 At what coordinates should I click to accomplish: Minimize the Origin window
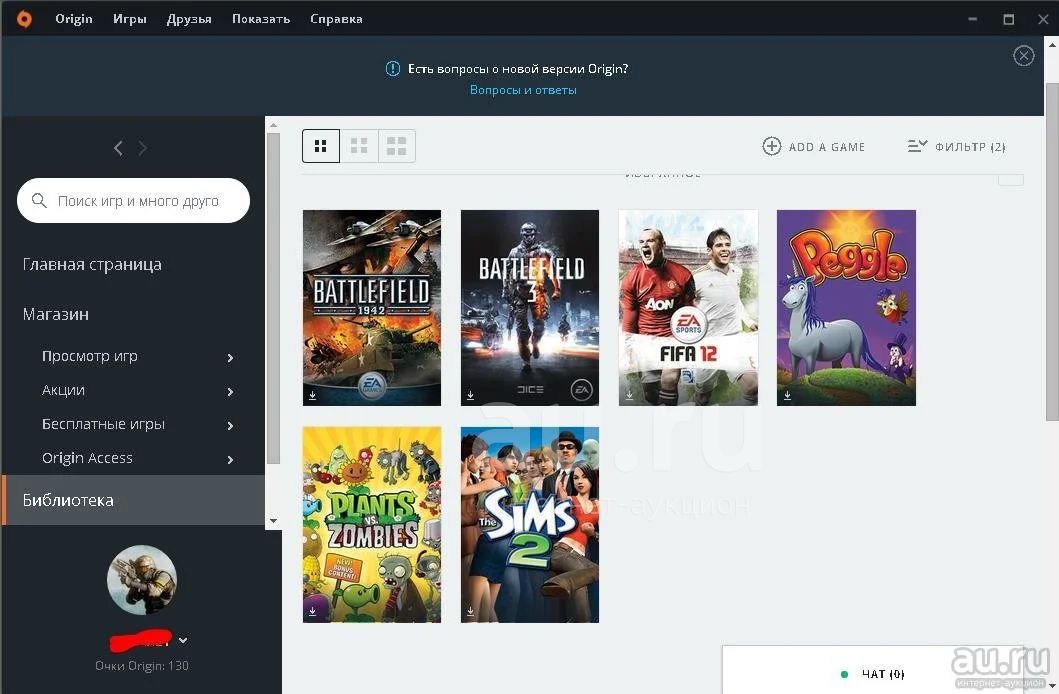(973, 19)
